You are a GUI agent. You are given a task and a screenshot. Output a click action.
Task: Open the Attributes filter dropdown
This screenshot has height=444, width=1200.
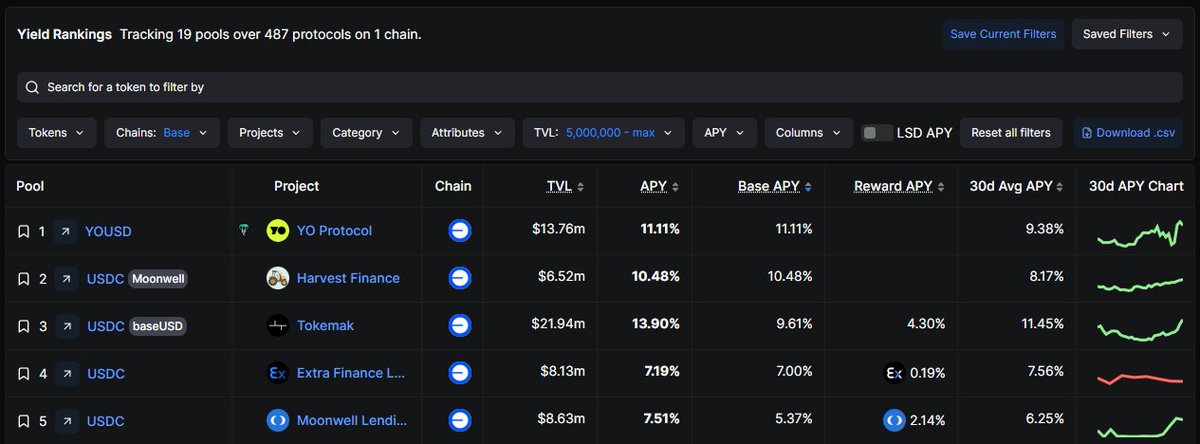467,132
